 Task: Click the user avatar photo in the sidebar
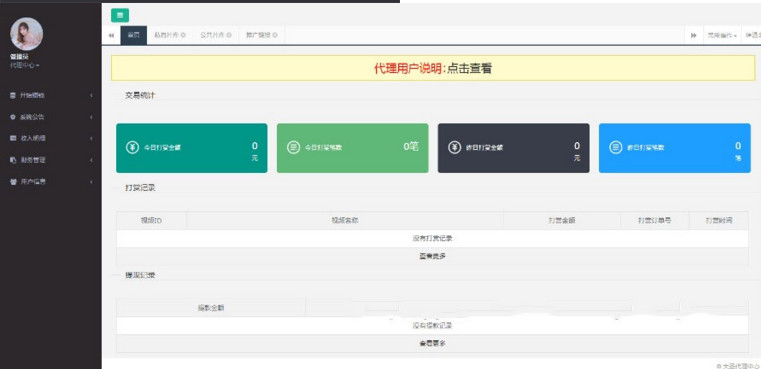click(27, 34)
